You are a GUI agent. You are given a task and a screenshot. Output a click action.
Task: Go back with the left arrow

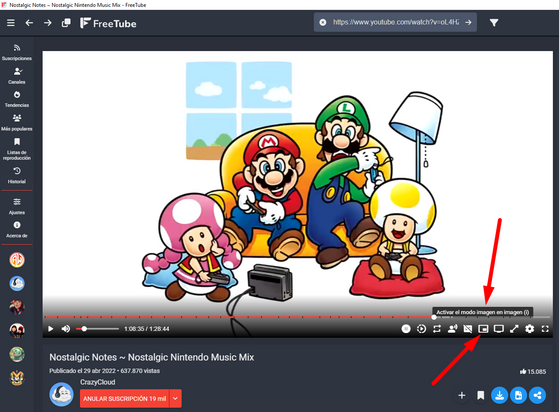click(29, 23)
